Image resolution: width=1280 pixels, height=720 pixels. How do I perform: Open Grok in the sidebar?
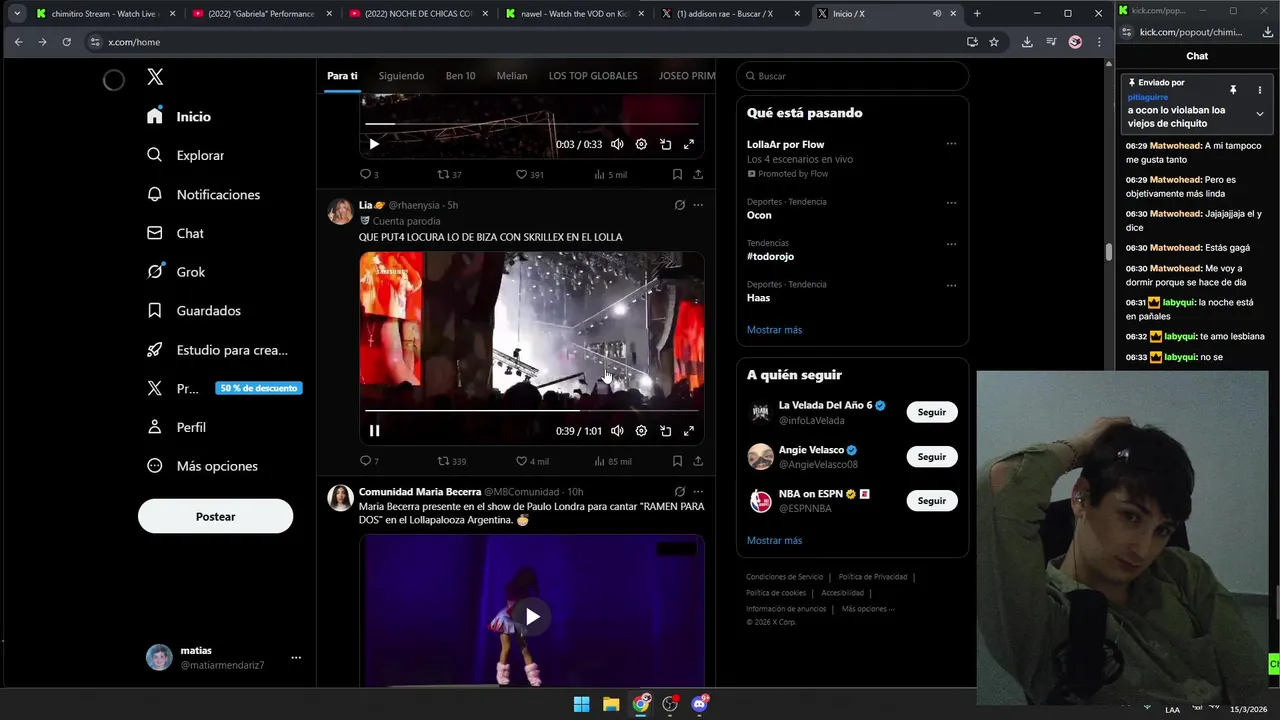(x=176, y=272)
